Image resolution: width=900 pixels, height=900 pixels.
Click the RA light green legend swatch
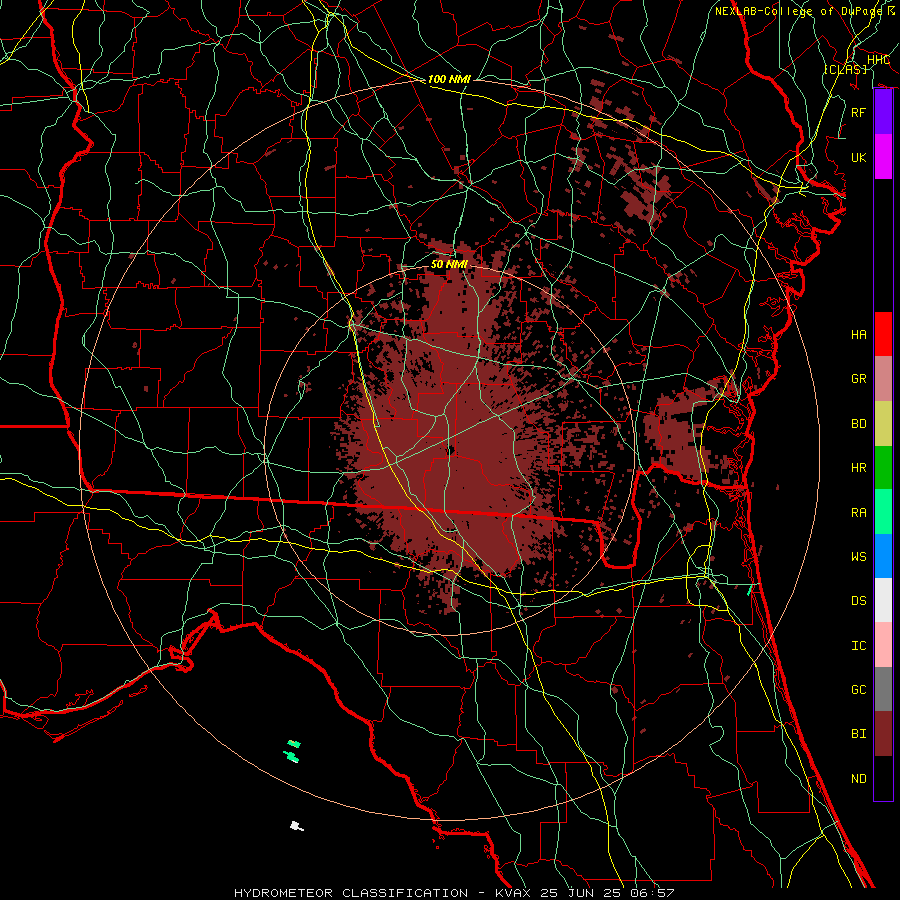click(883, 512)
